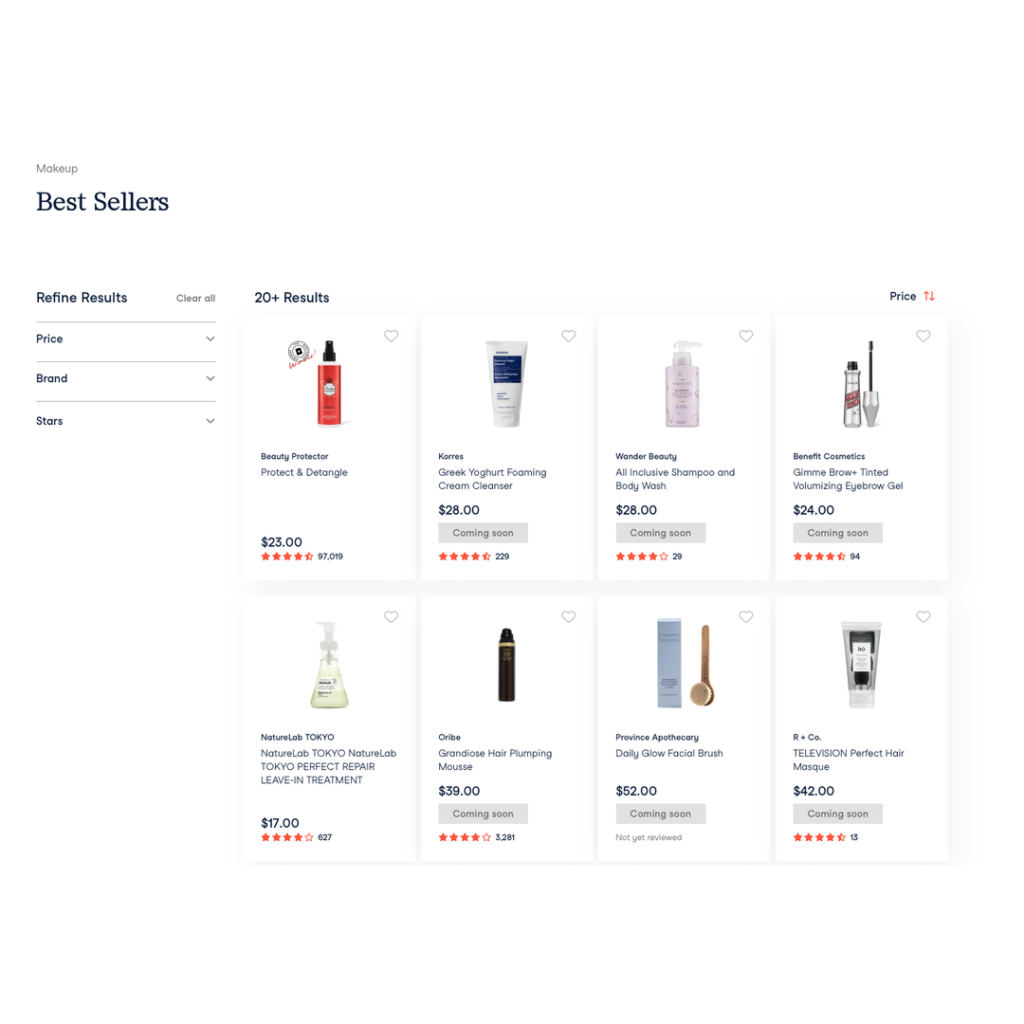Click star rating of Benefit Gimme Brow+ gel
Screen dimensions: 1024x1024
[819, 556]
